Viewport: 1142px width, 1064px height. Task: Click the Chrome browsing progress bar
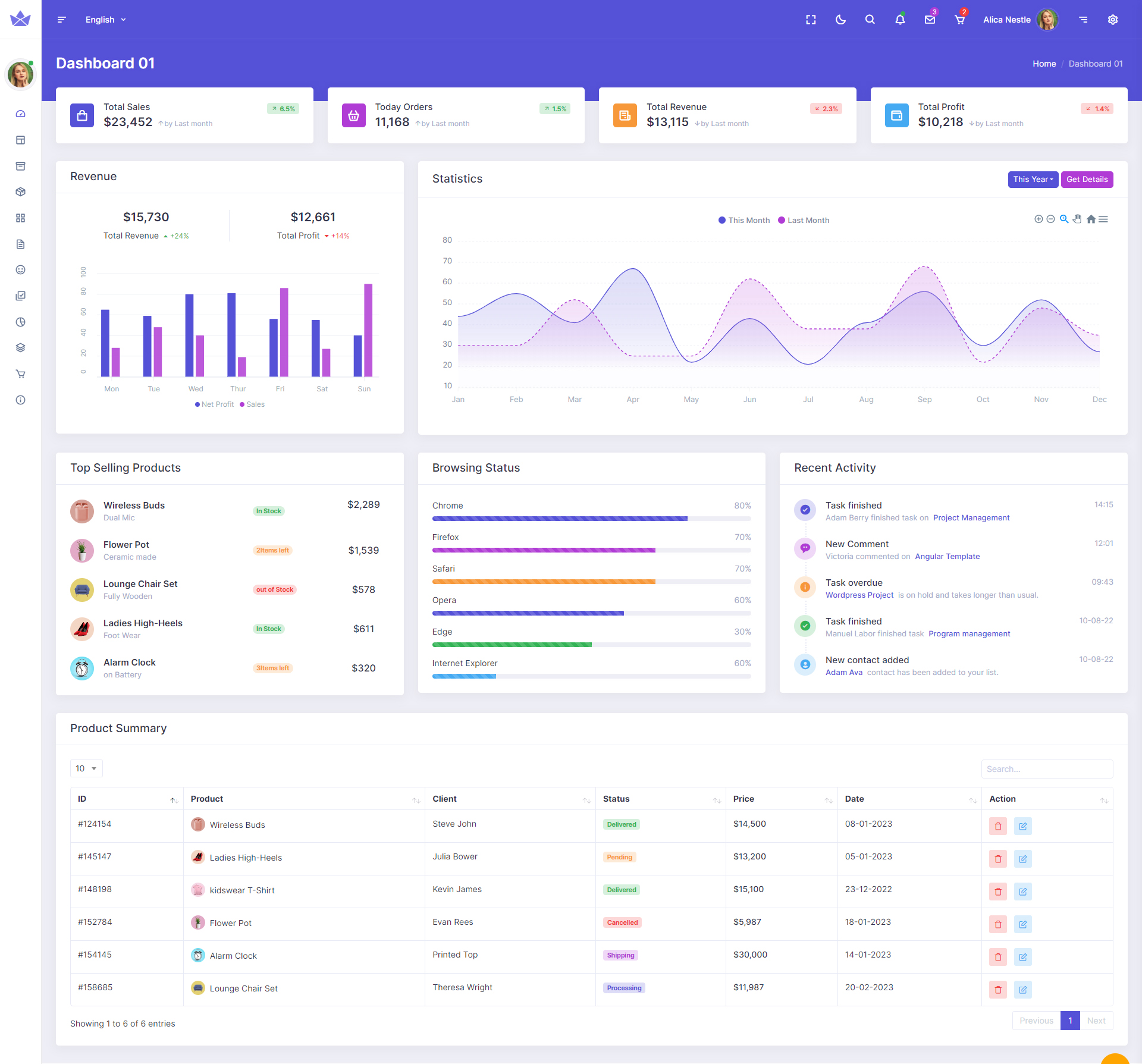(x=591, y=519)
